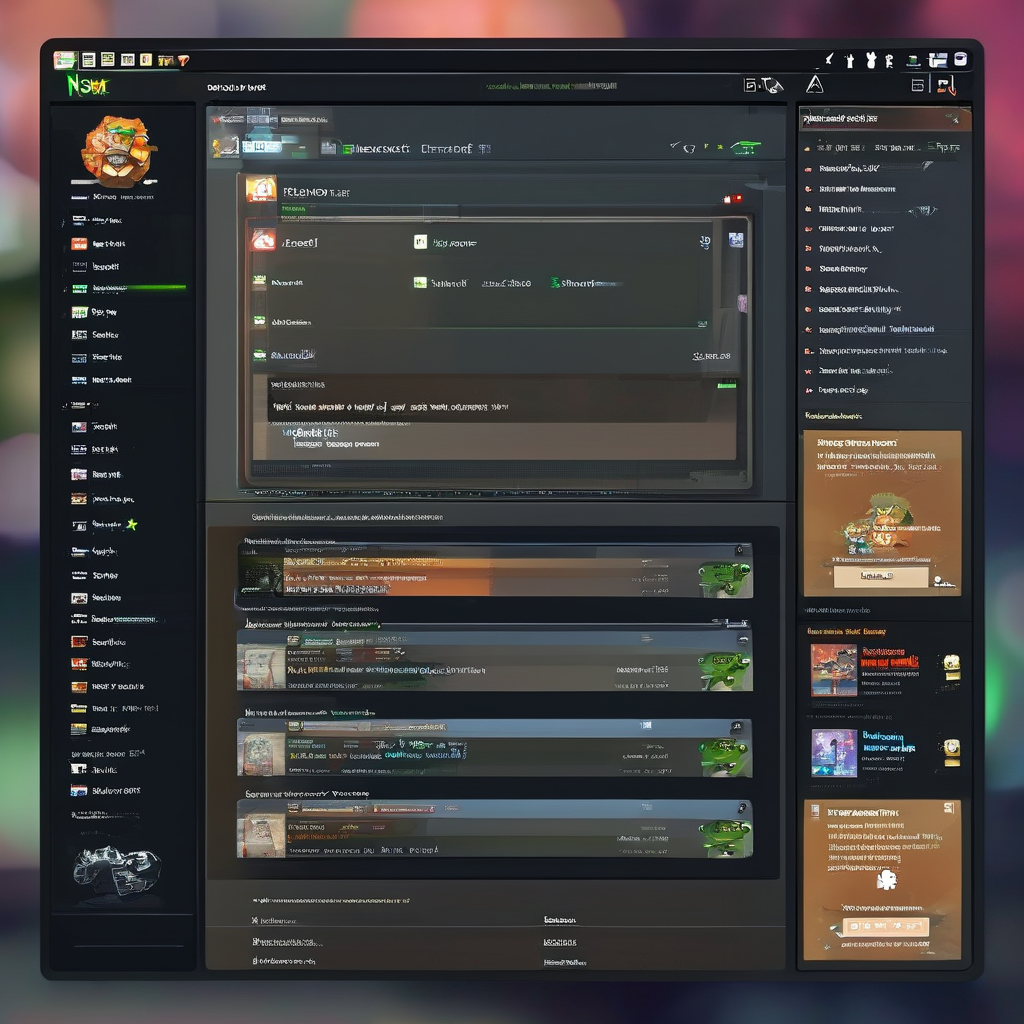Screen dimensions: 1024x1024
Task: Expand the right sidebar panel header
Action: point(950,119)
